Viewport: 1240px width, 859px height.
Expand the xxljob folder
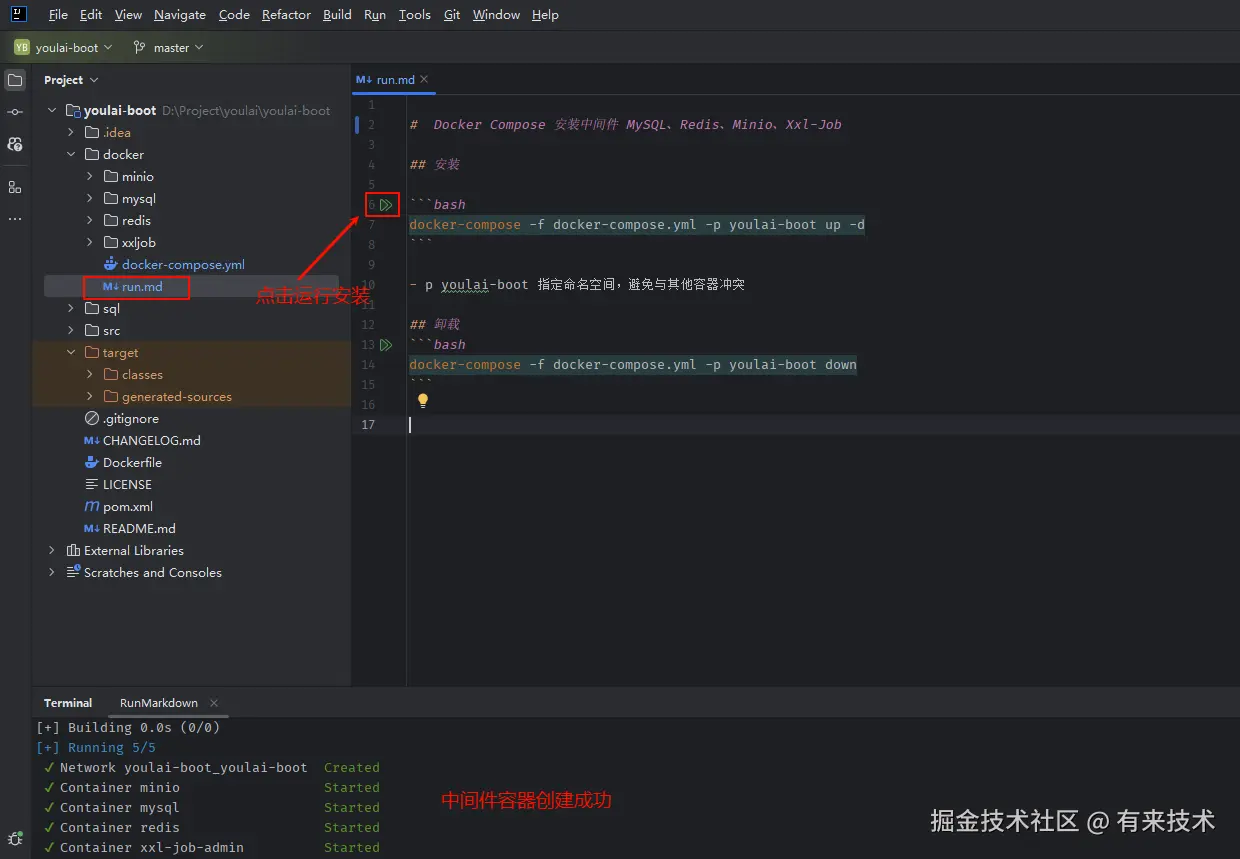click(90, 242)
